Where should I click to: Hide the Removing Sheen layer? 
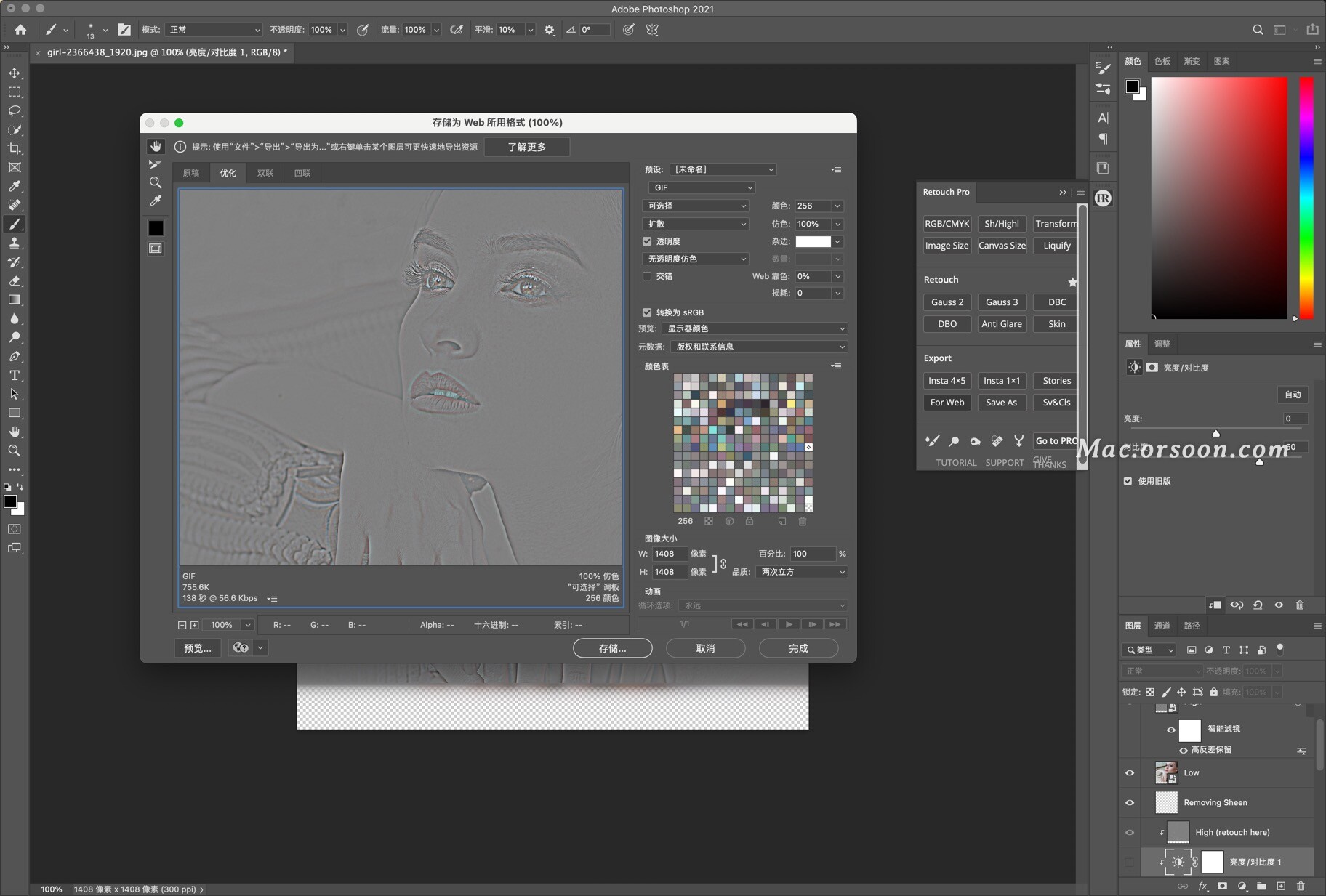click(x=1130, y=802)
